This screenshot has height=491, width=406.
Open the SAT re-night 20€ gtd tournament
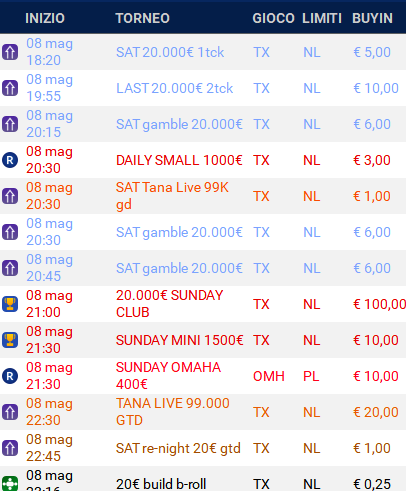point(178,448)
